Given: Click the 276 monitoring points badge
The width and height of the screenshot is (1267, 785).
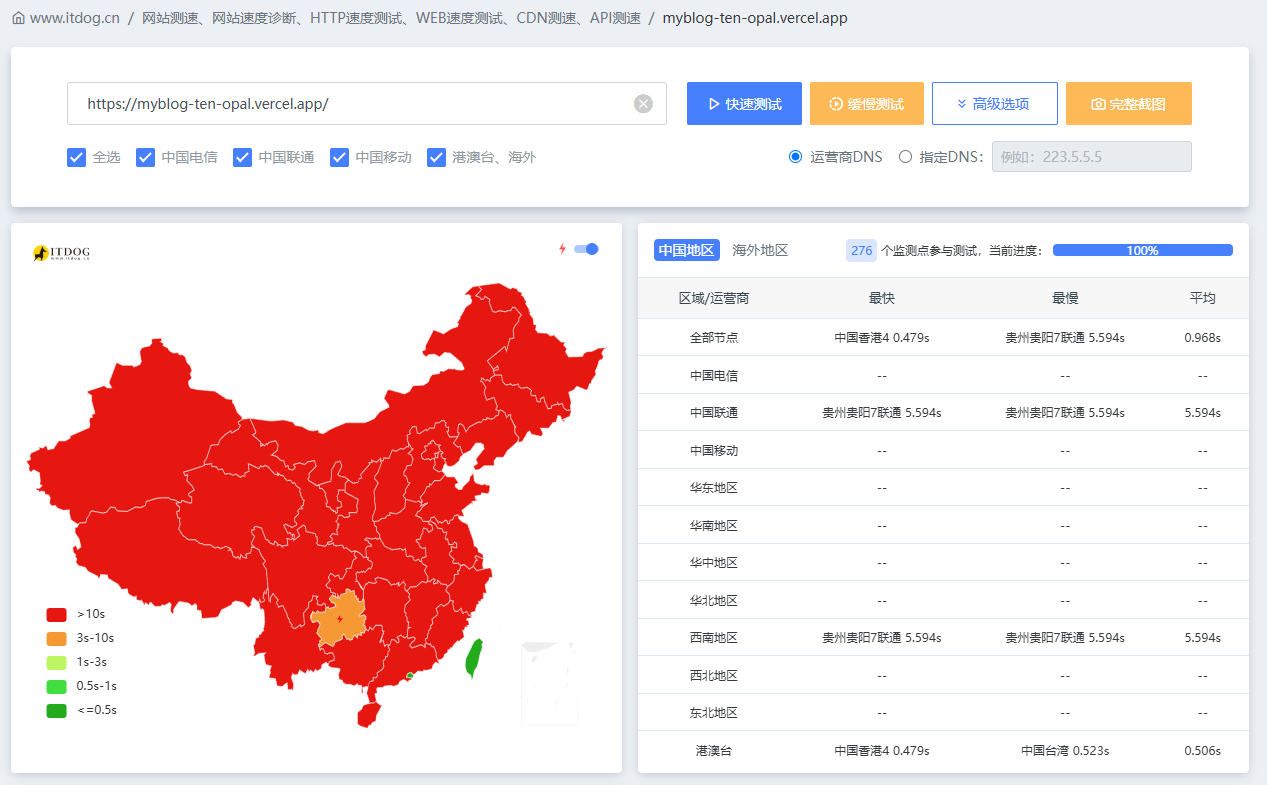Looking at the screenshot, I should tap(861, 250).
